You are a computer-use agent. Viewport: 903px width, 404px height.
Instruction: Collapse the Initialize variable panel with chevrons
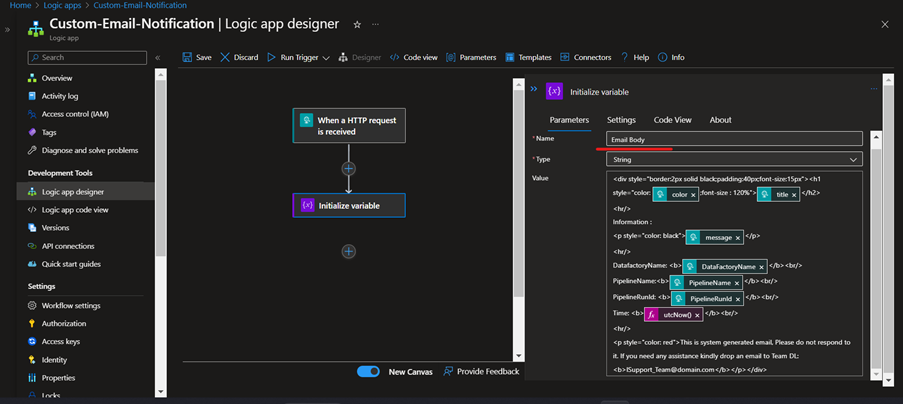tap(534, 90)
